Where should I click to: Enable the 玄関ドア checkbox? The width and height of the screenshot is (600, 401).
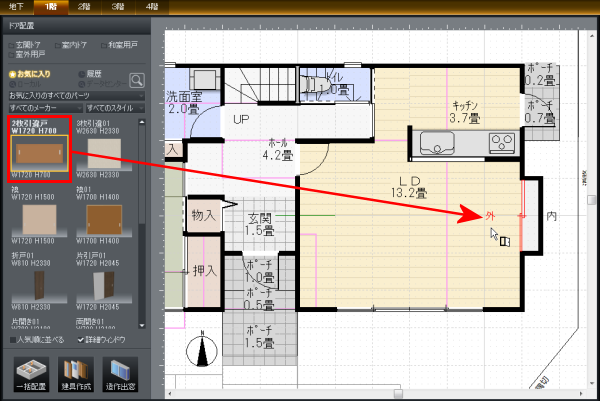click(x=10, y=45)
